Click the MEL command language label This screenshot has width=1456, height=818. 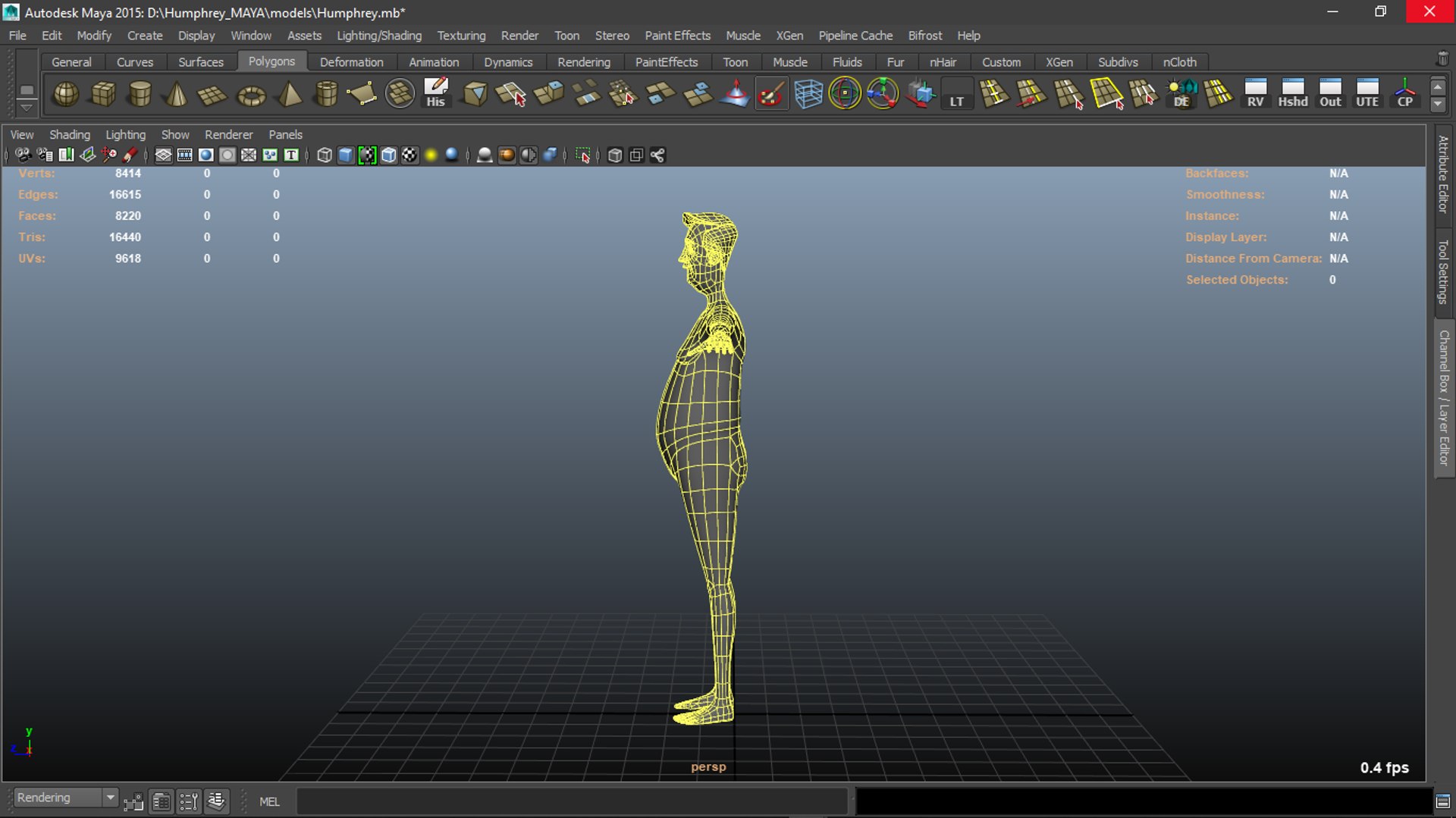pos(269,801)
